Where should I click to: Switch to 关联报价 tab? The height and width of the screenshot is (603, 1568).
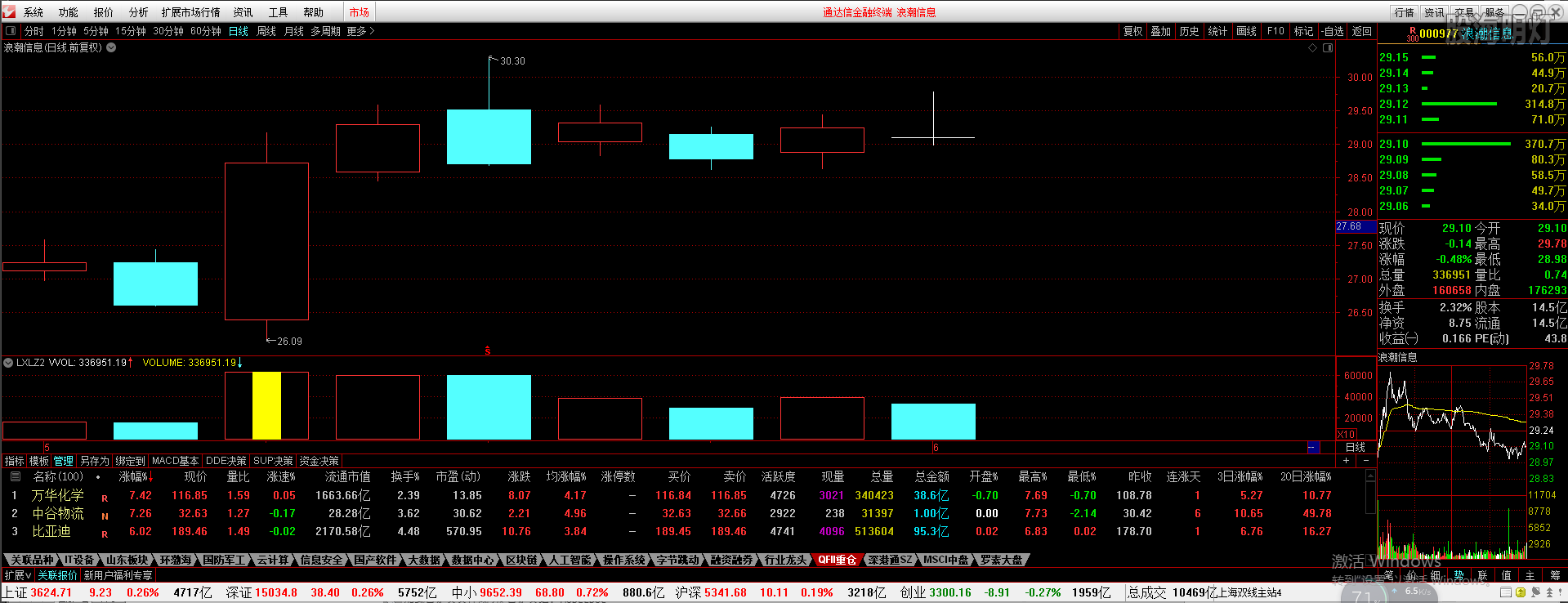pos(57,575)
